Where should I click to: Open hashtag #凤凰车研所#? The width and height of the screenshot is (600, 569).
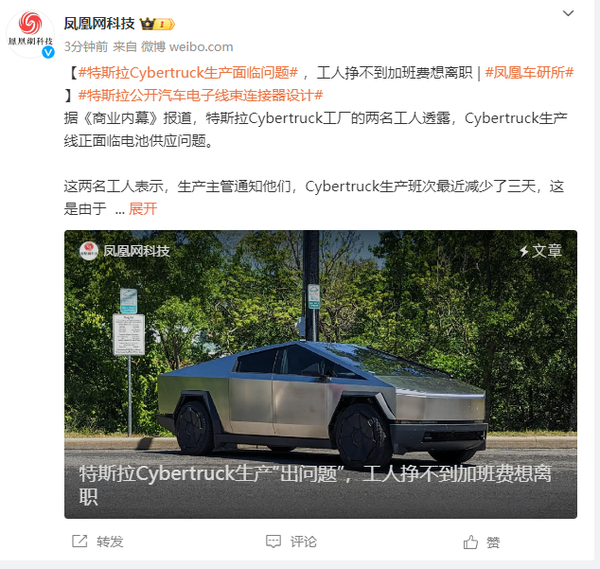coord(529,72)
